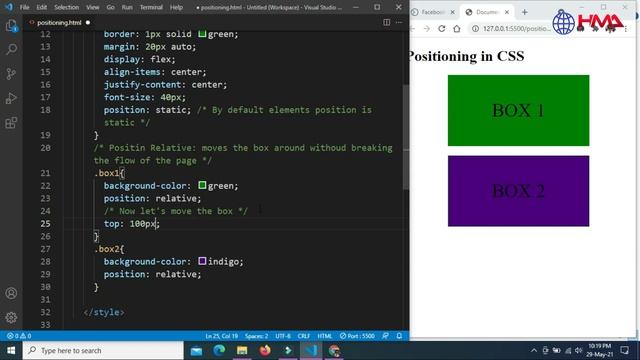Open the Extensions view
Image resolution: width=640 pixels, height=360 pixels.
[11, 122]
